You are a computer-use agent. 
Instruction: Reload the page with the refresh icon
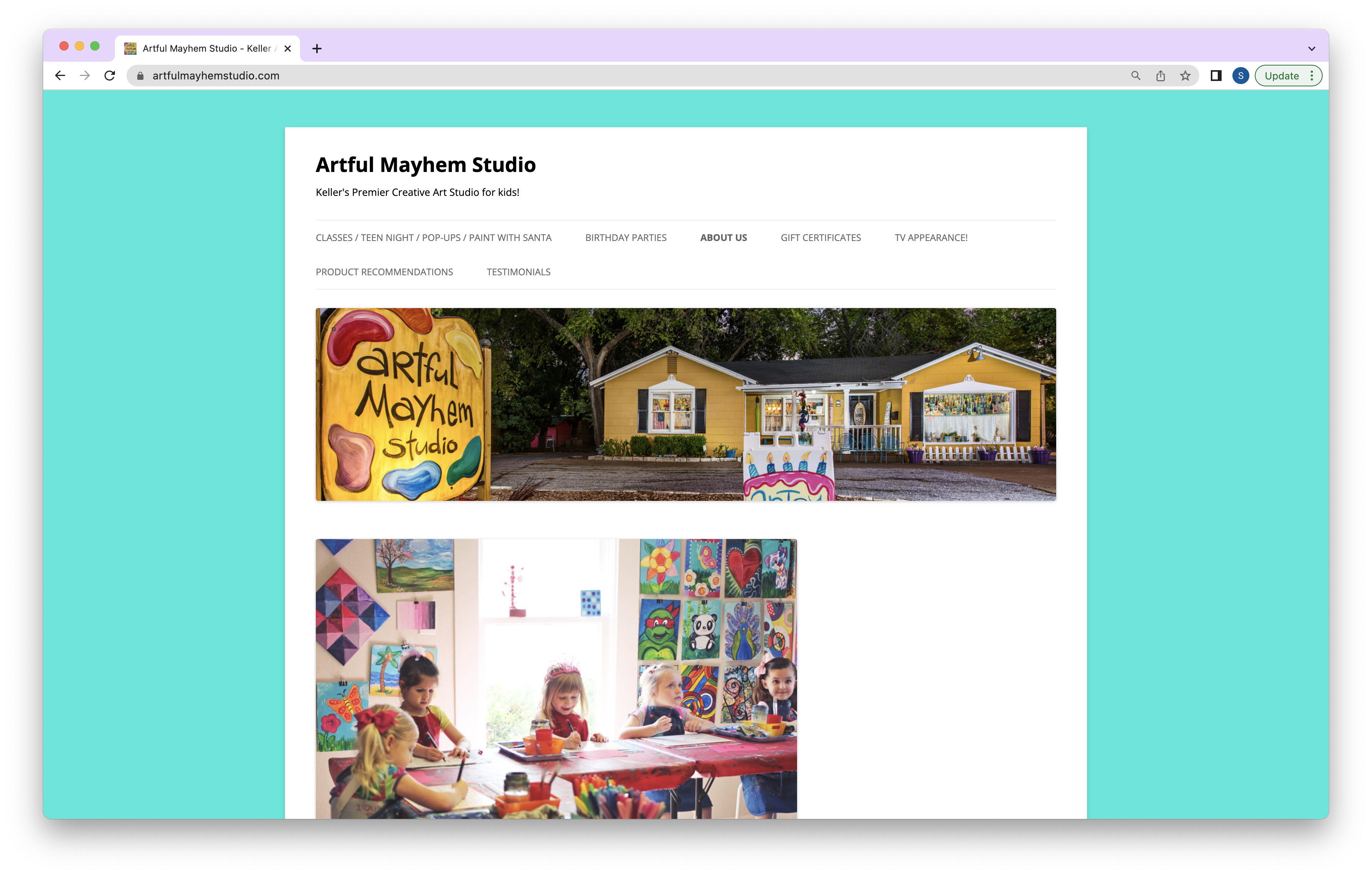[110, 76]
